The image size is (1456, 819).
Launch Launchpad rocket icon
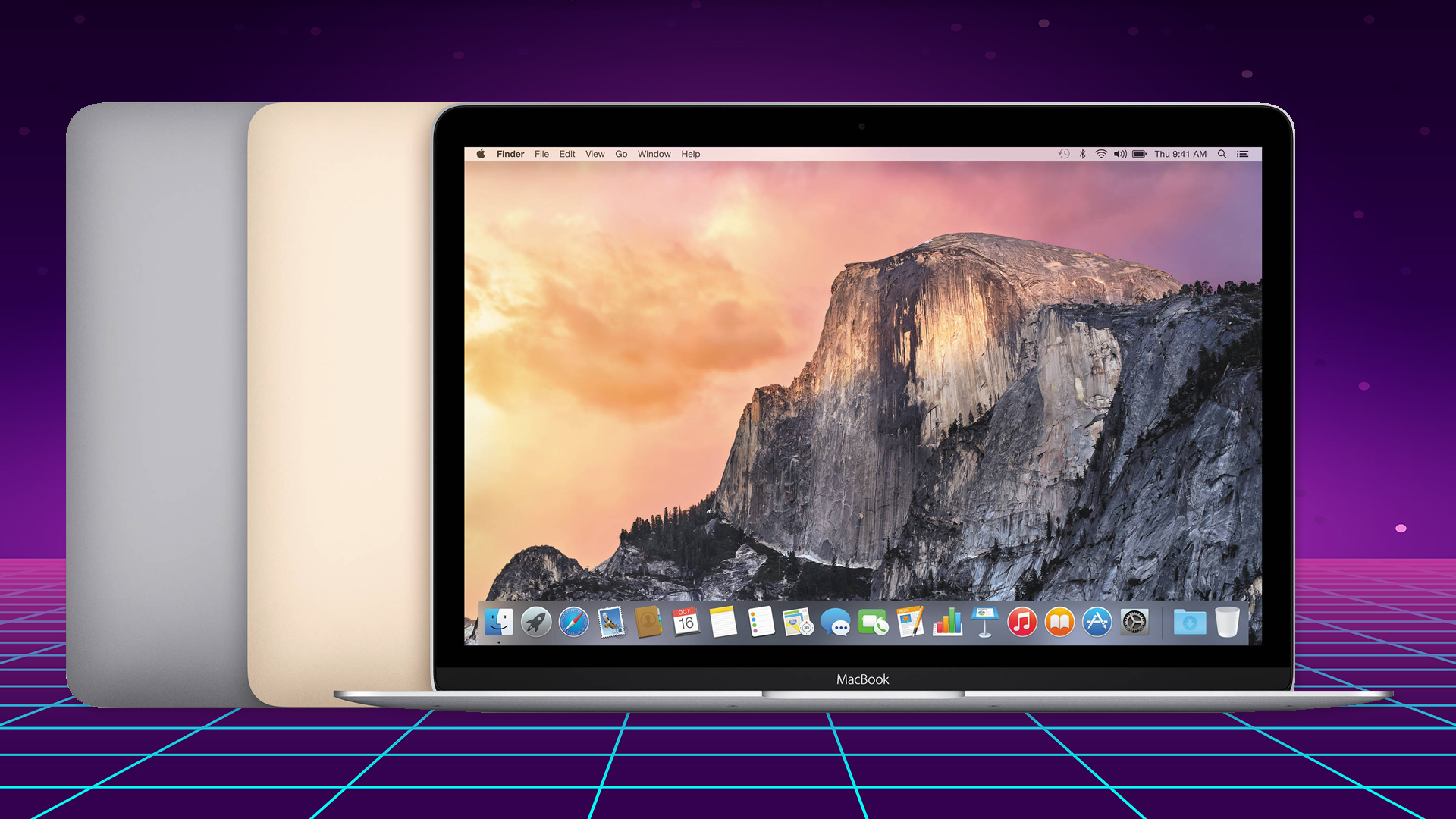click(x=536, y=623)
